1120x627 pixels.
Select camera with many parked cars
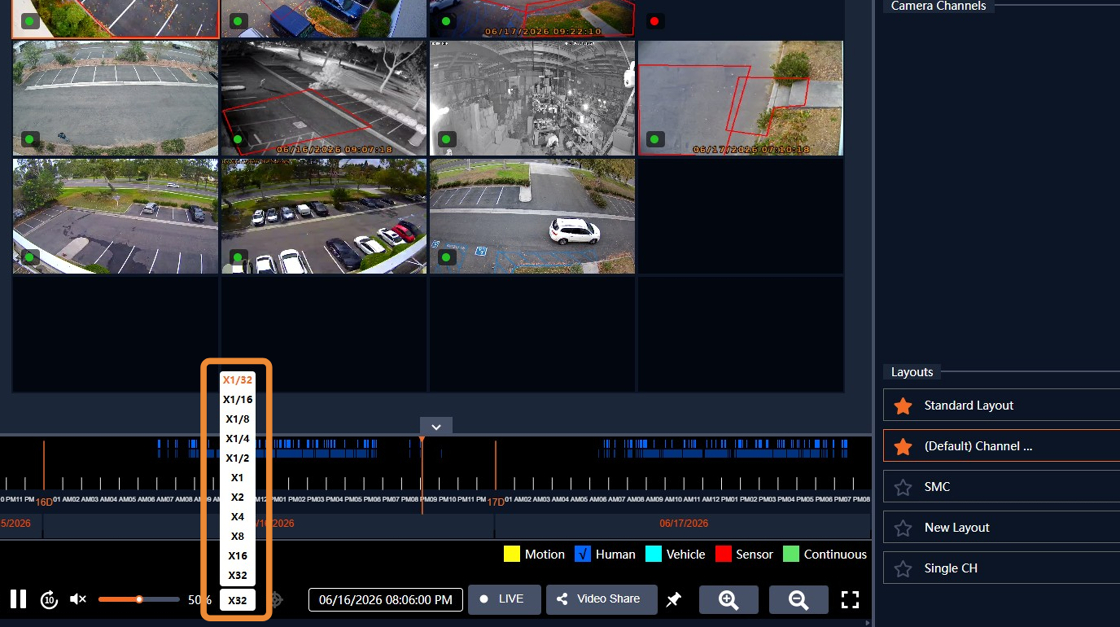(x=324, y=216)
